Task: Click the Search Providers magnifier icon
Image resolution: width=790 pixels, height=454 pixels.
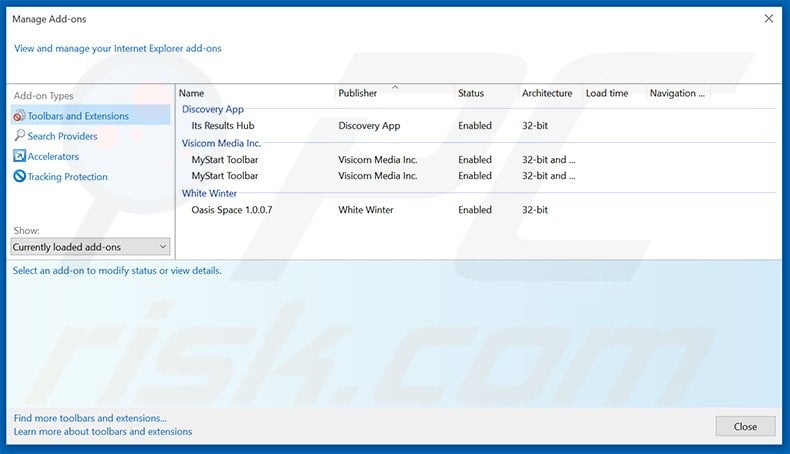Action: tap(19, 136)
